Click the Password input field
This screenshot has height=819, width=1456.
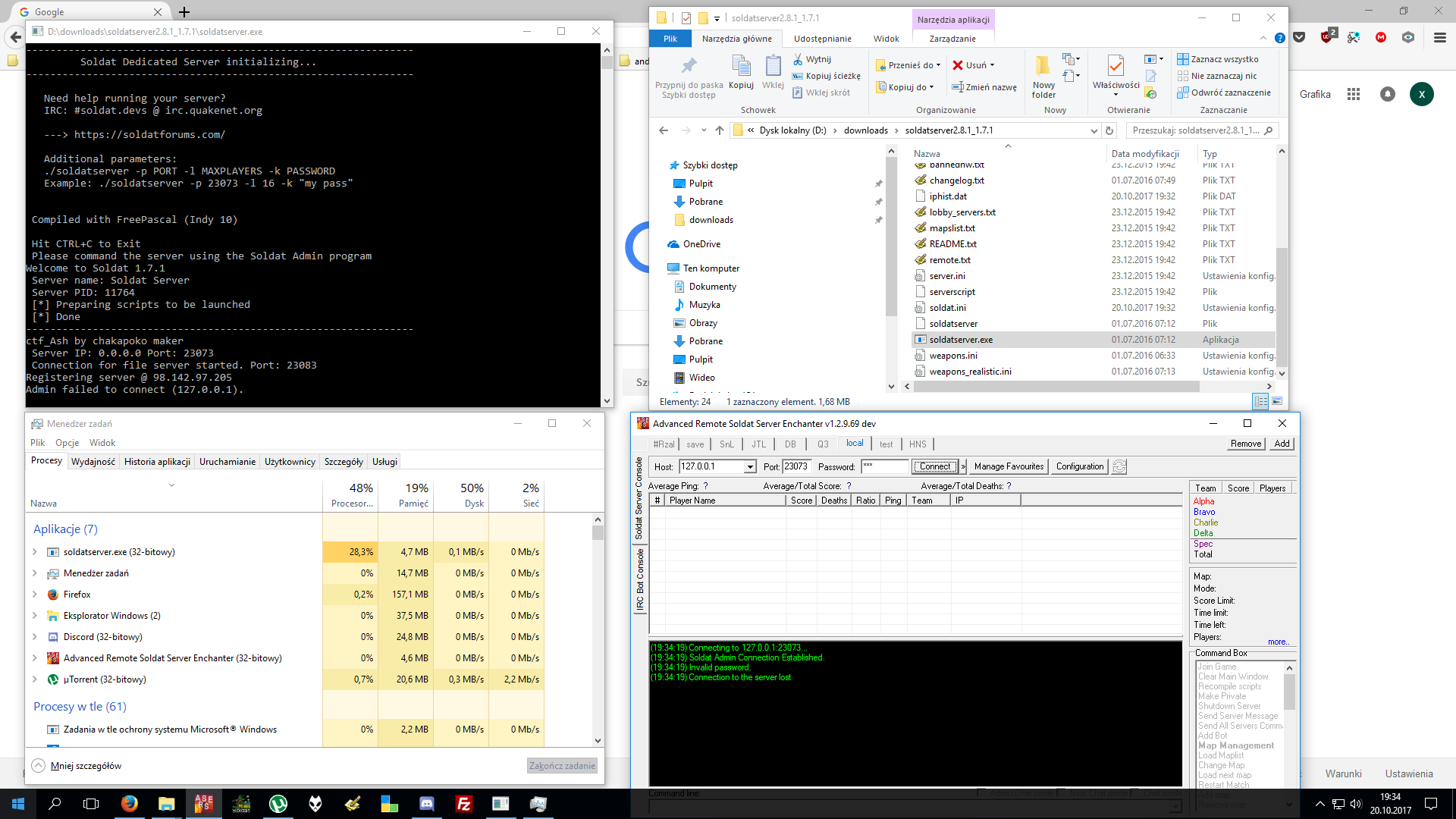point(884,466)
